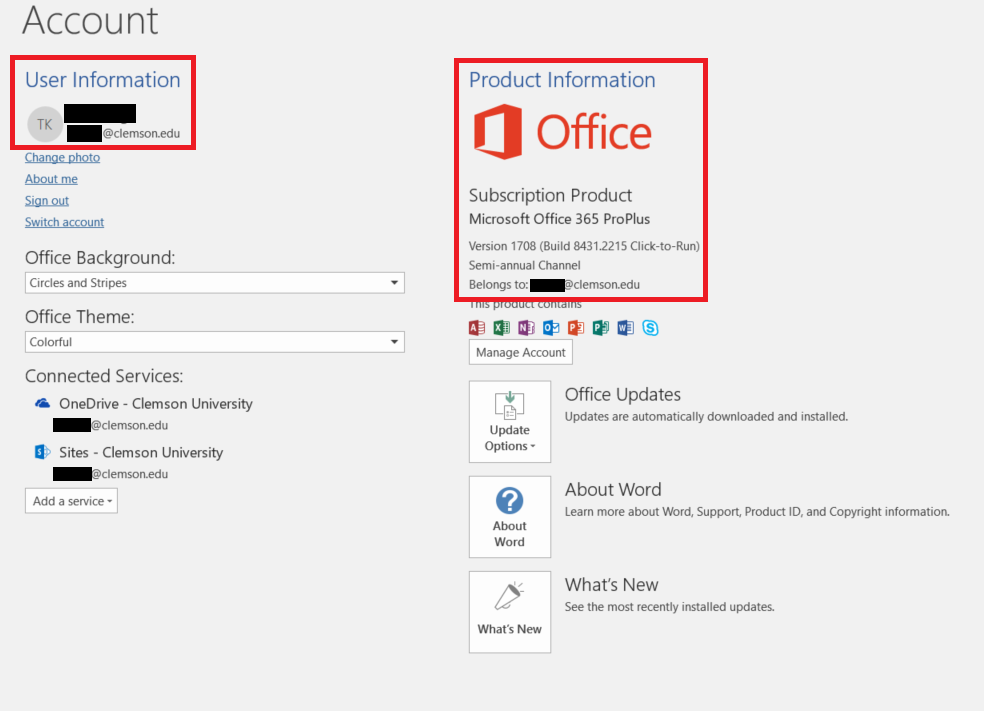Screen dimensions: 984x711
Task: Click the updates automatically downloaded description
Action: pos(706,417)
